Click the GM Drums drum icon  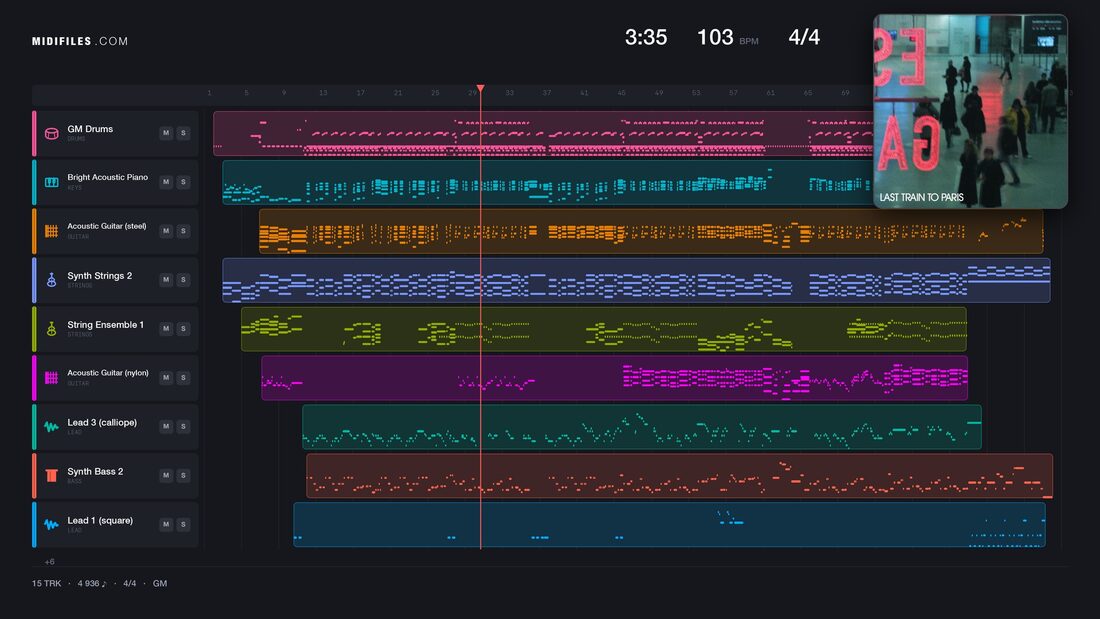51,133
